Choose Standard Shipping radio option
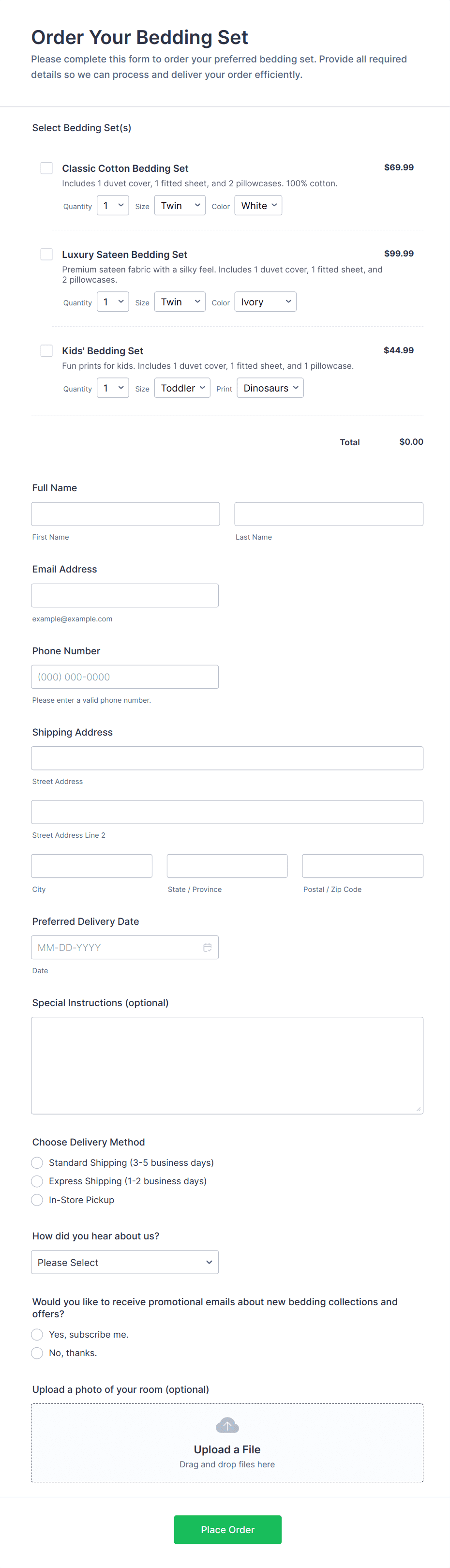This screenshot has height=1568, width=450. click(37, 1162)
